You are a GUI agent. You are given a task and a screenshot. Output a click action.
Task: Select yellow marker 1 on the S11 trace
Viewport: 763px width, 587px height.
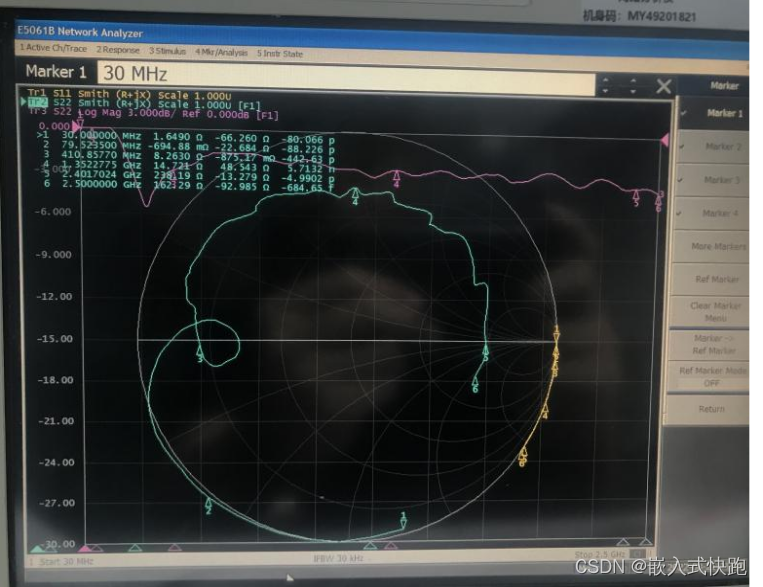(557, 333)
